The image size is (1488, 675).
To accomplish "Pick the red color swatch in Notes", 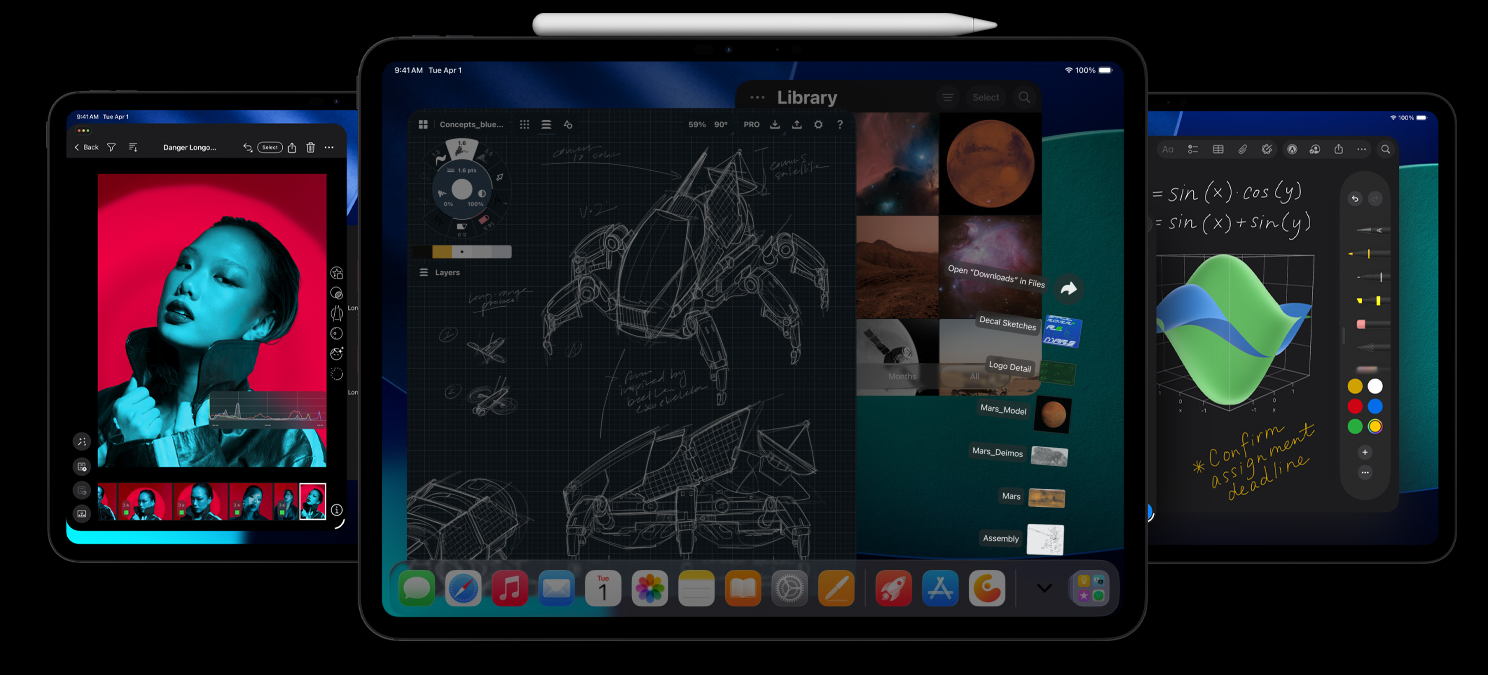I will tap(1355, 406).
